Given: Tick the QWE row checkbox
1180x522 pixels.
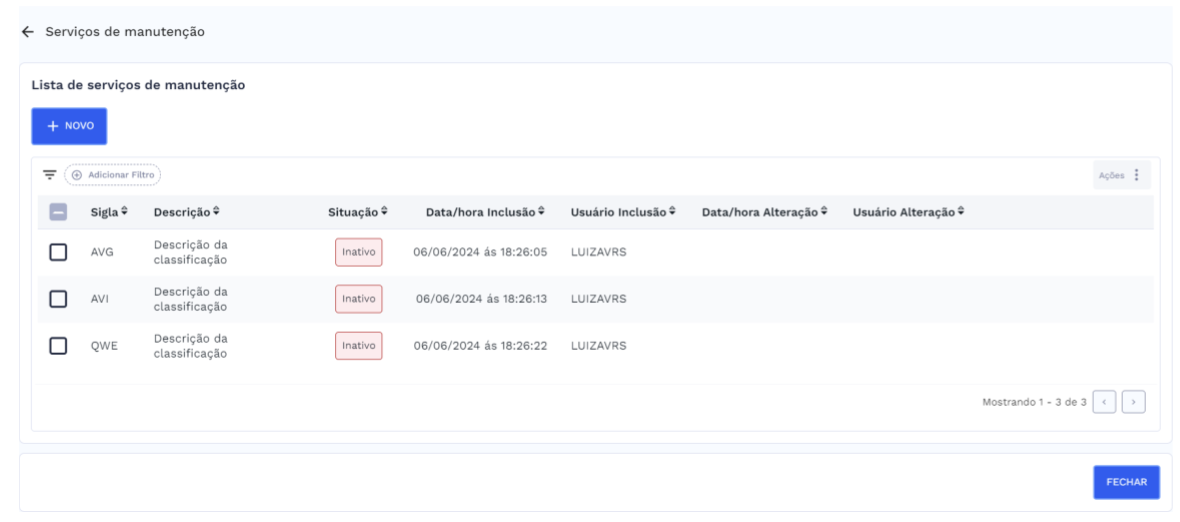Looking at the screenshot, I should [58, 345].
